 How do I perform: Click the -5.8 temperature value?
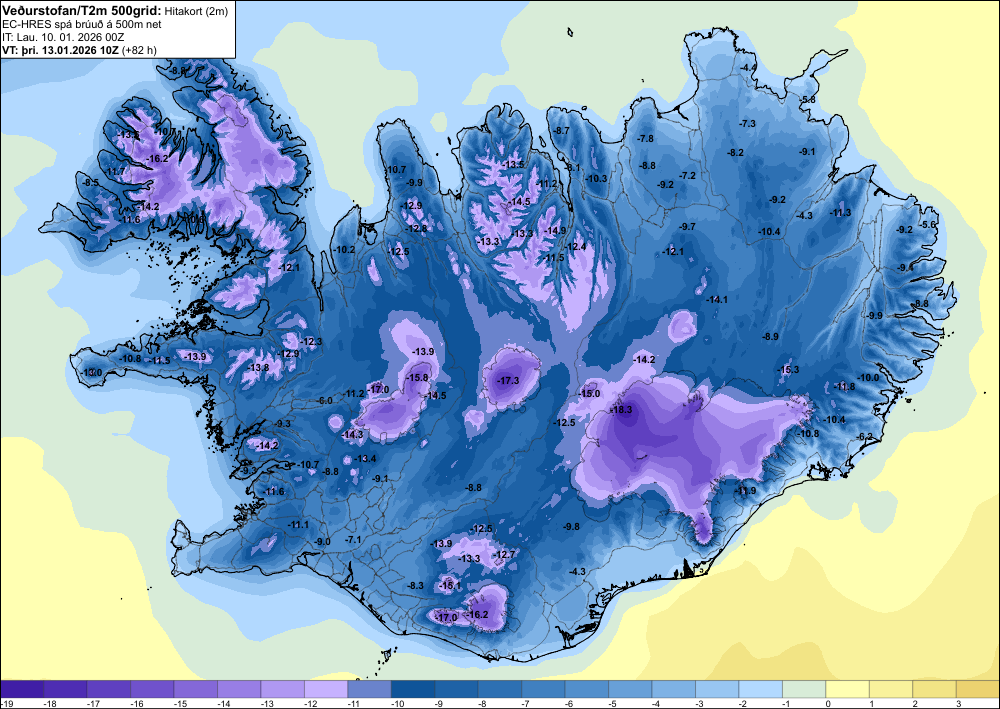(808, 99)
